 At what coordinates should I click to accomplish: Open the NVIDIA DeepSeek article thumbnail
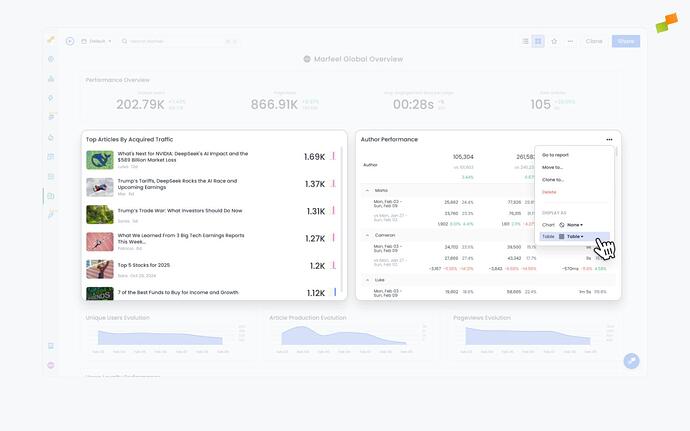(x=100, y=160)
